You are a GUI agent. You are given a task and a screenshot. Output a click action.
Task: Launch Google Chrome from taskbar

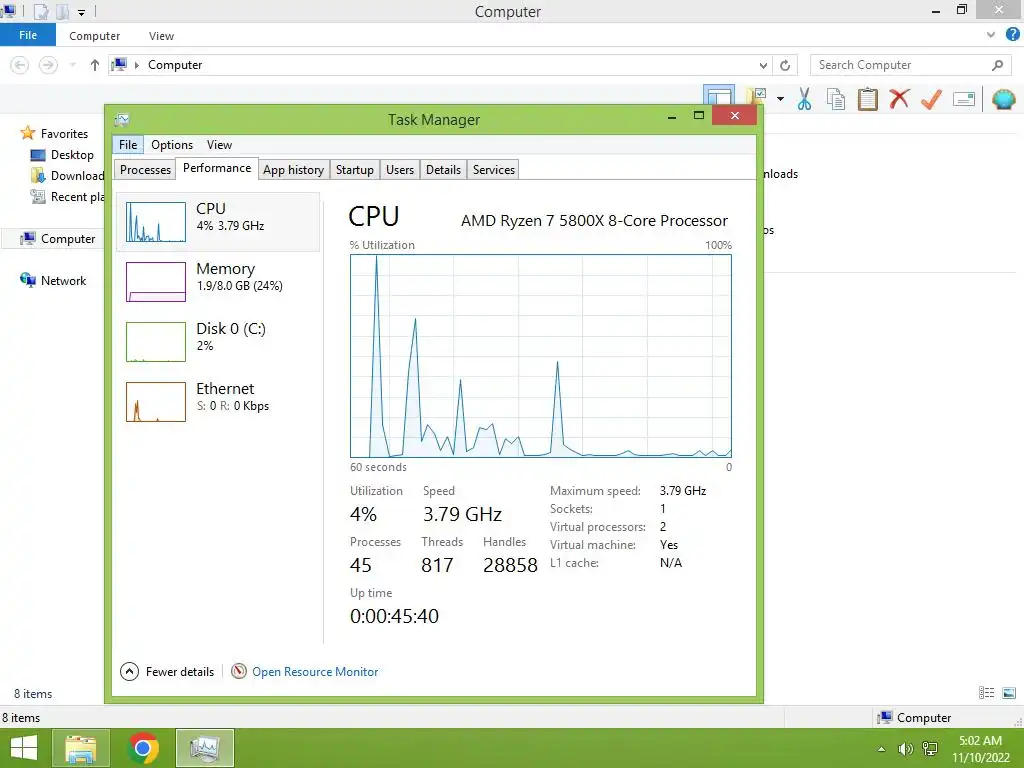143,748
